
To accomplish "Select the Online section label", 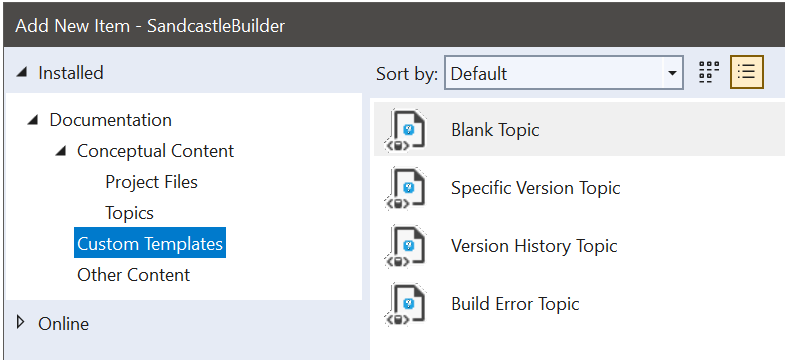I will click(x=64, y=324).
